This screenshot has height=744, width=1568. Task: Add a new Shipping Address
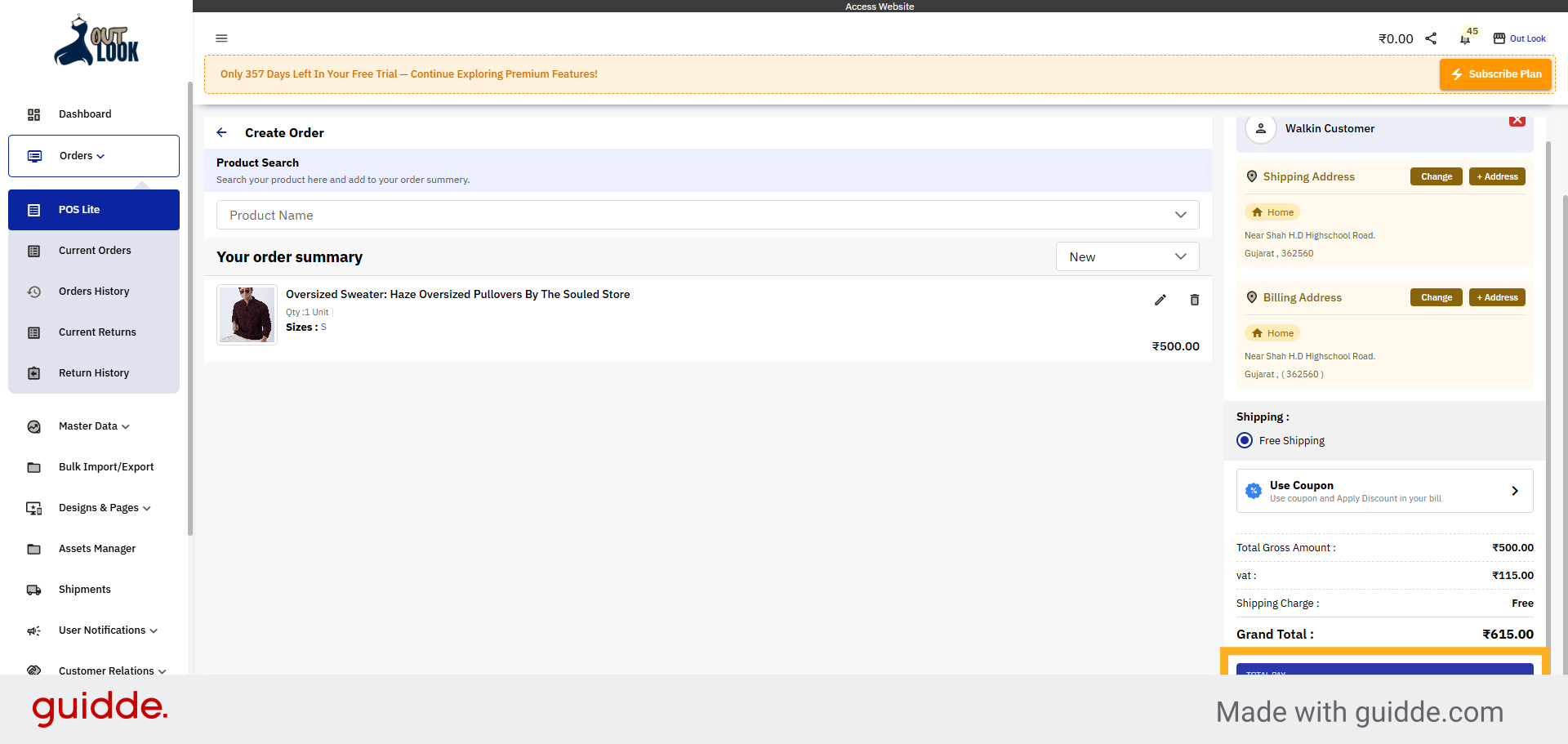[1497, 176]
